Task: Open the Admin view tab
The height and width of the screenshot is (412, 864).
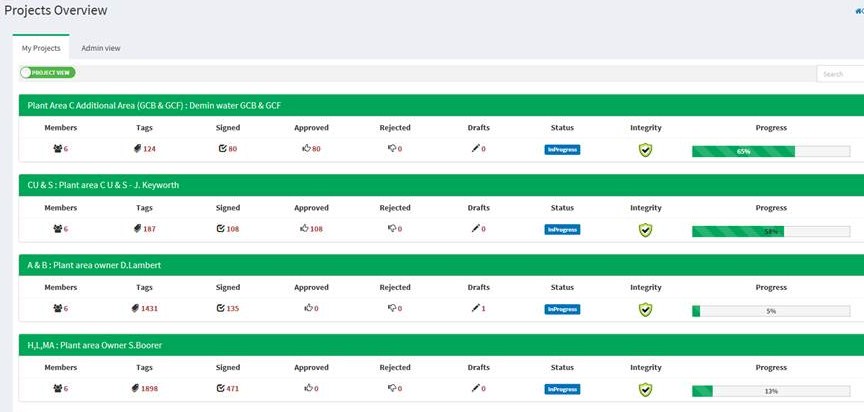Action: click(x=101, y=48)
